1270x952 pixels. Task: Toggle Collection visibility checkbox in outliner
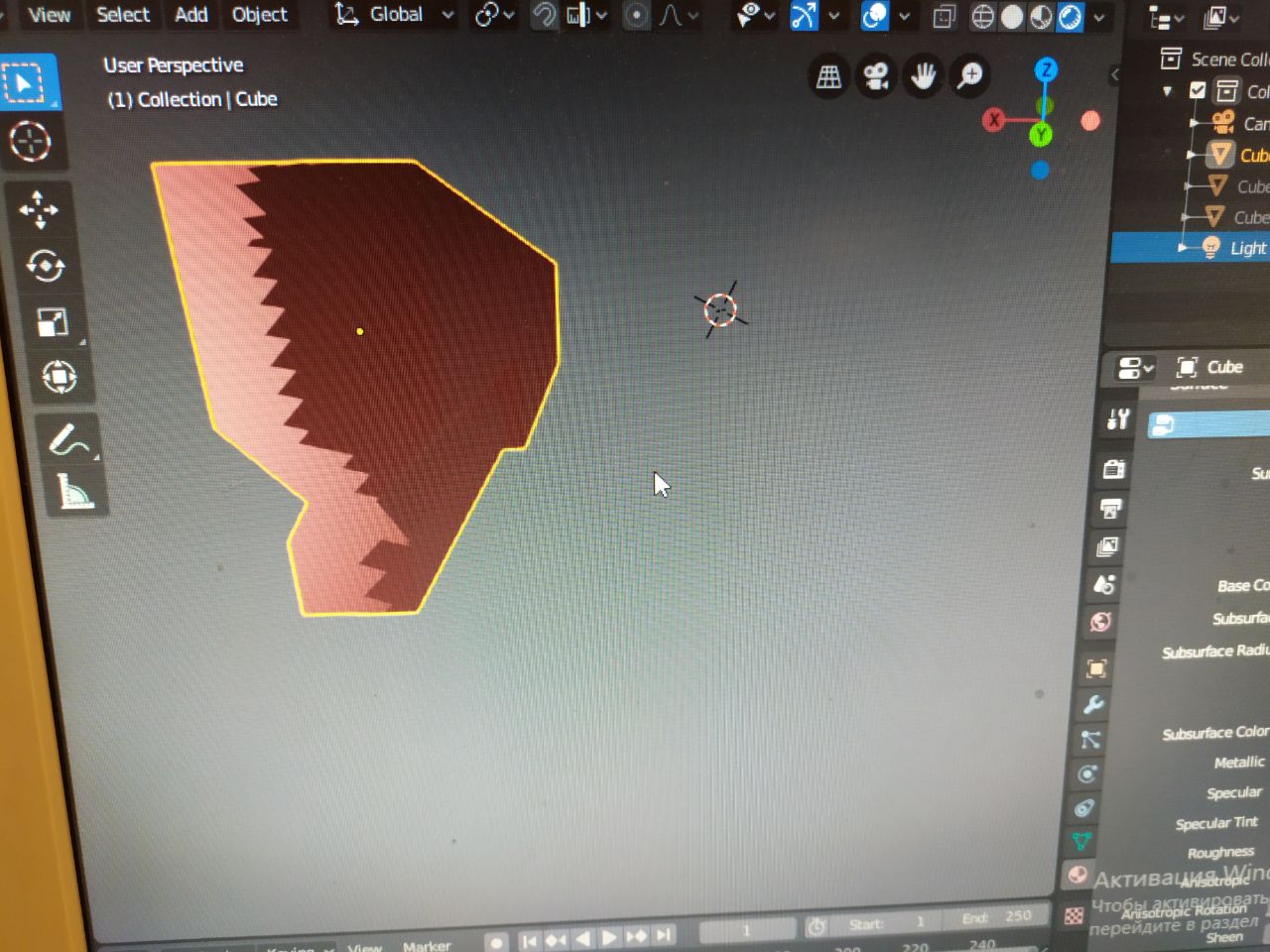coord(1198,90)
